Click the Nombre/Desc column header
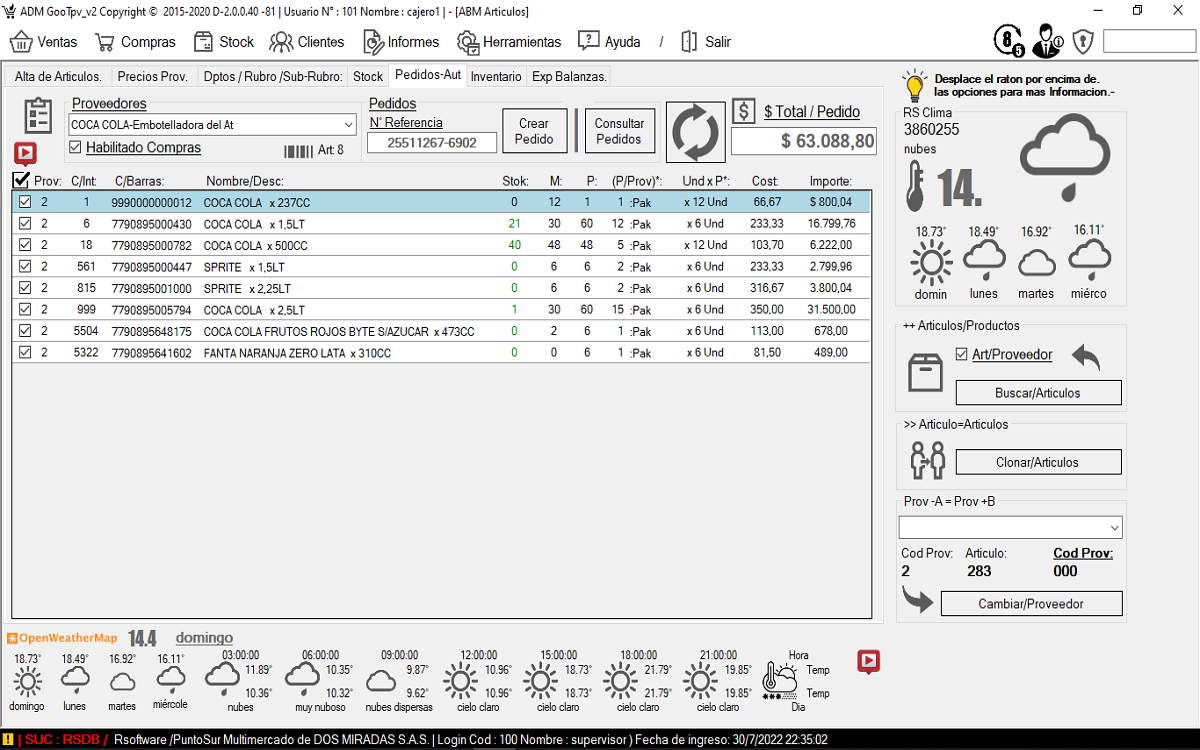The height and width of the screenshot is (750, 1200). click(x=245, y=181)
